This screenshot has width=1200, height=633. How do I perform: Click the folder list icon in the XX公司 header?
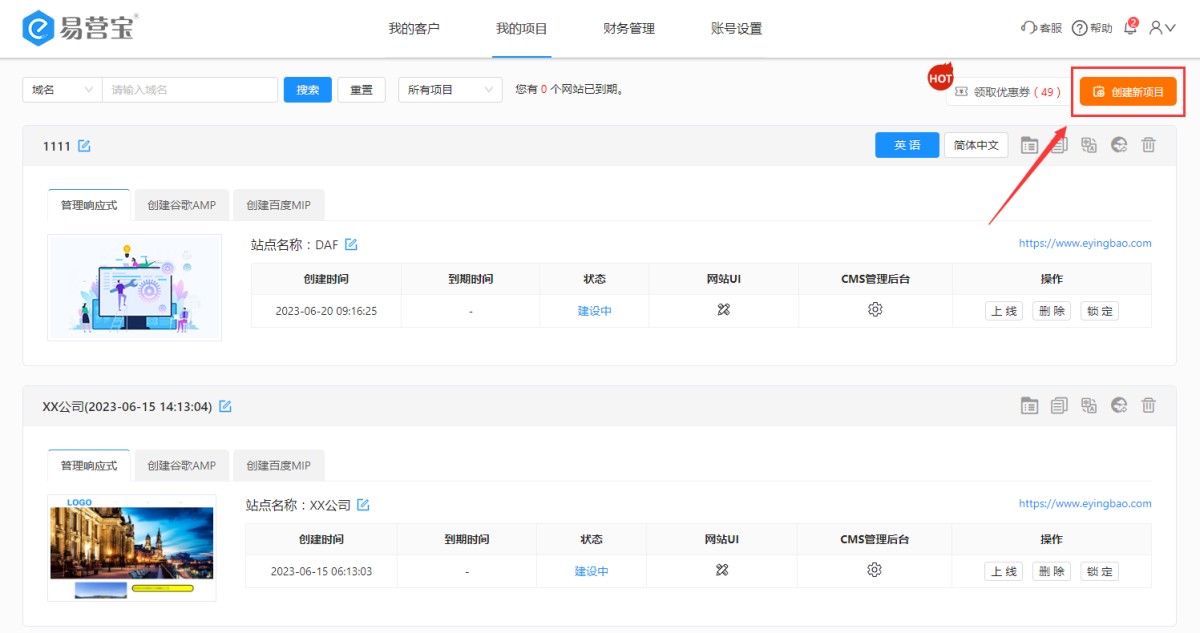(1029, 405)
